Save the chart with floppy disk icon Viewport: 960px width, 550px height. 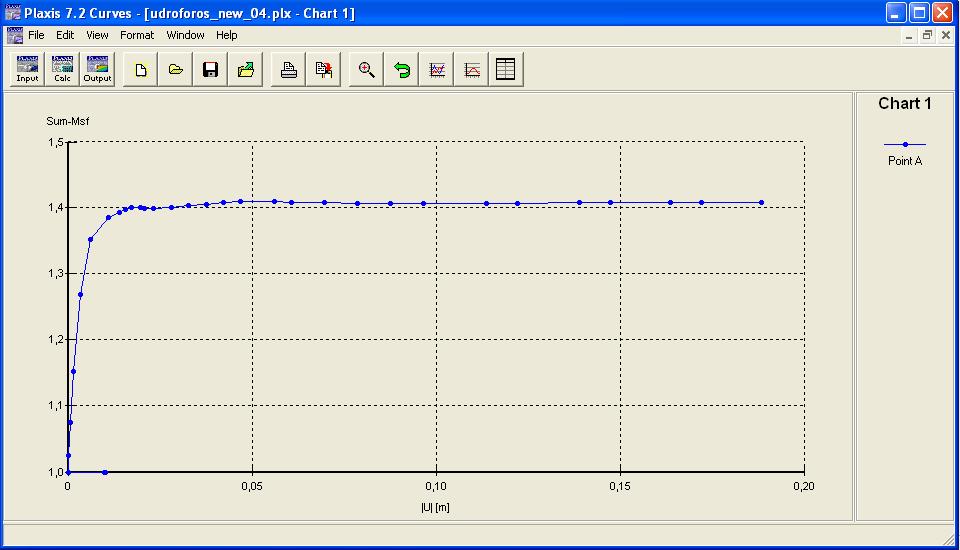[211, 69]
